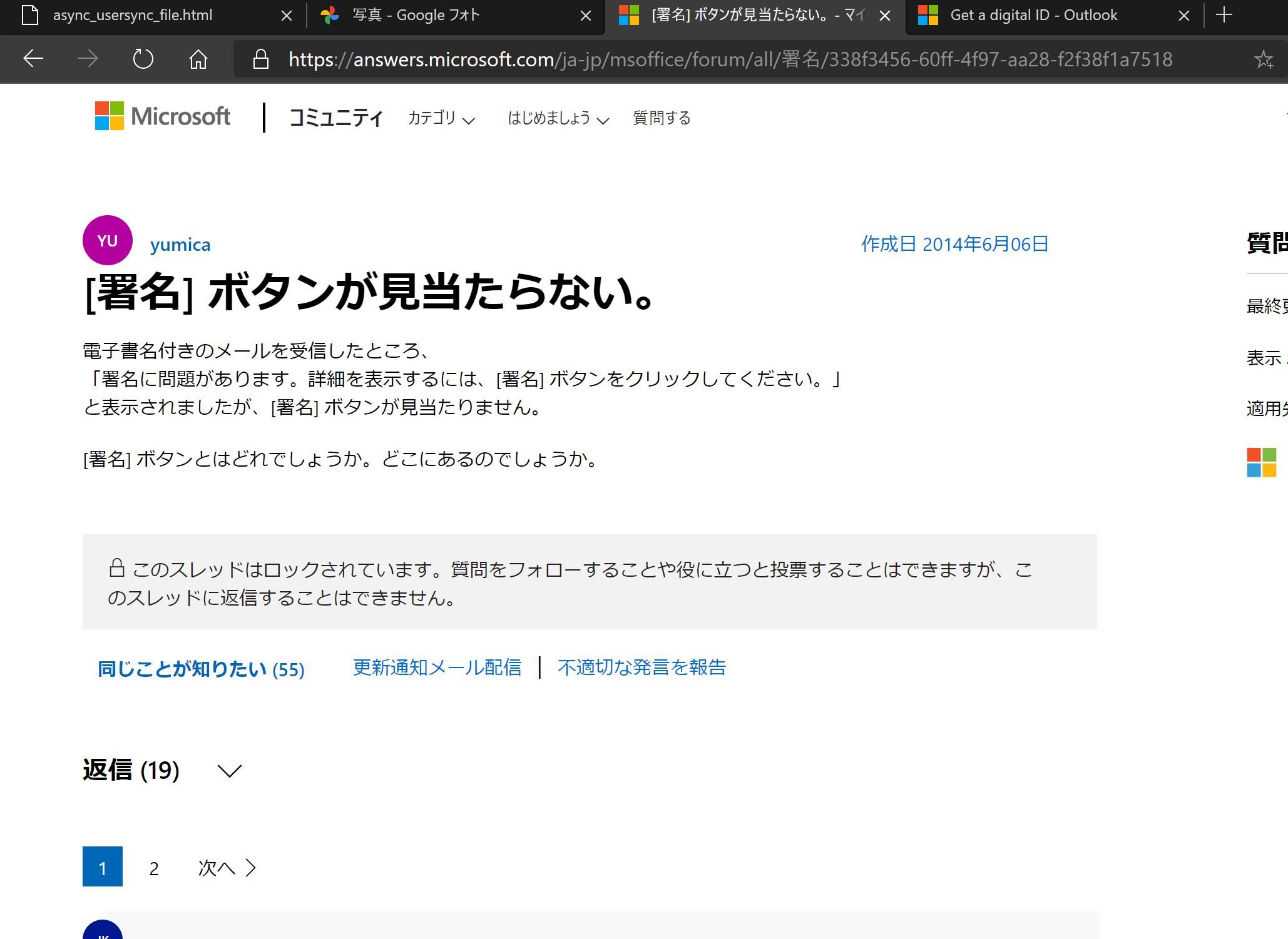Image resolution: width=1288 pixels, height=939 pixels.
Task: Click the thread title [署名] ボタンが見当たらない。
Action: 370,292
